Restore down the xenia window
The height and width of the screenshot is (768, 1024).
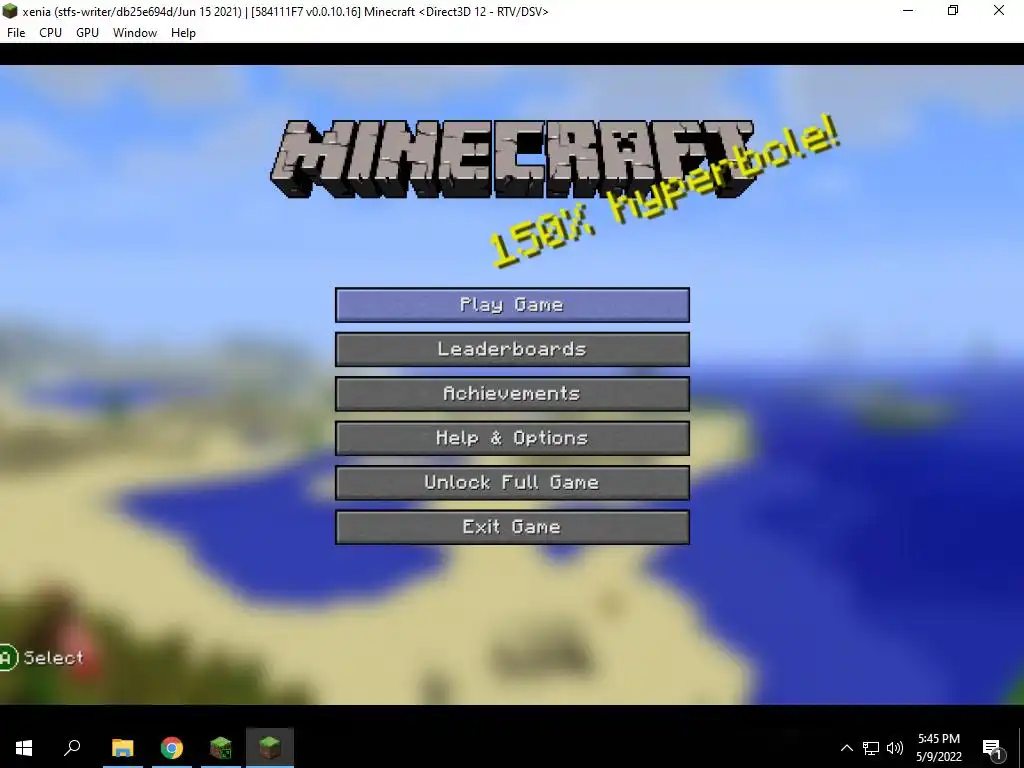tap(953, 10)
